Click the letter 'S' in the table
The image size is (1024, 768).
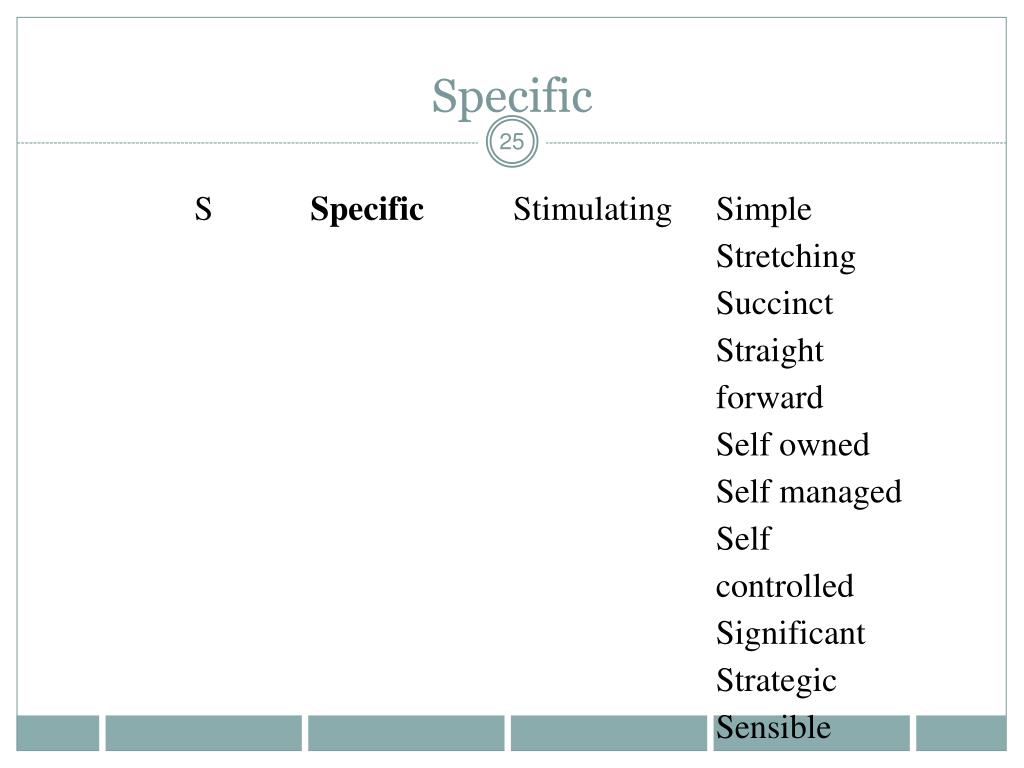pyautogui.click(x=203, y=209)
